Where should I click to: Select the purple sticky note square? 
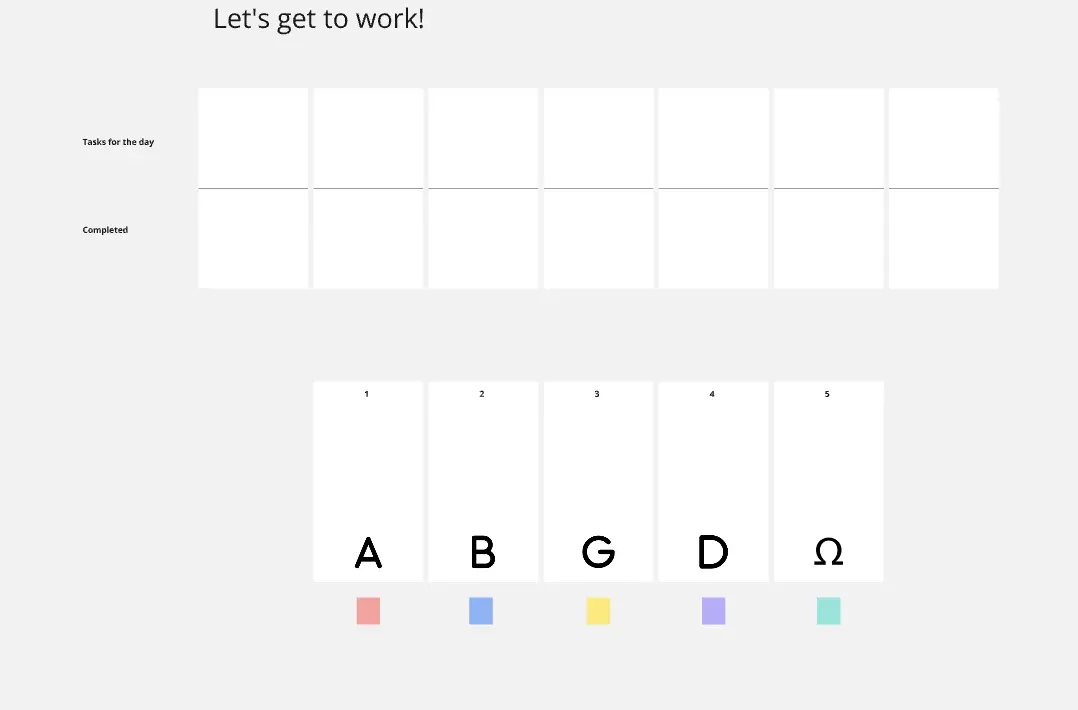tap(714, 611)
